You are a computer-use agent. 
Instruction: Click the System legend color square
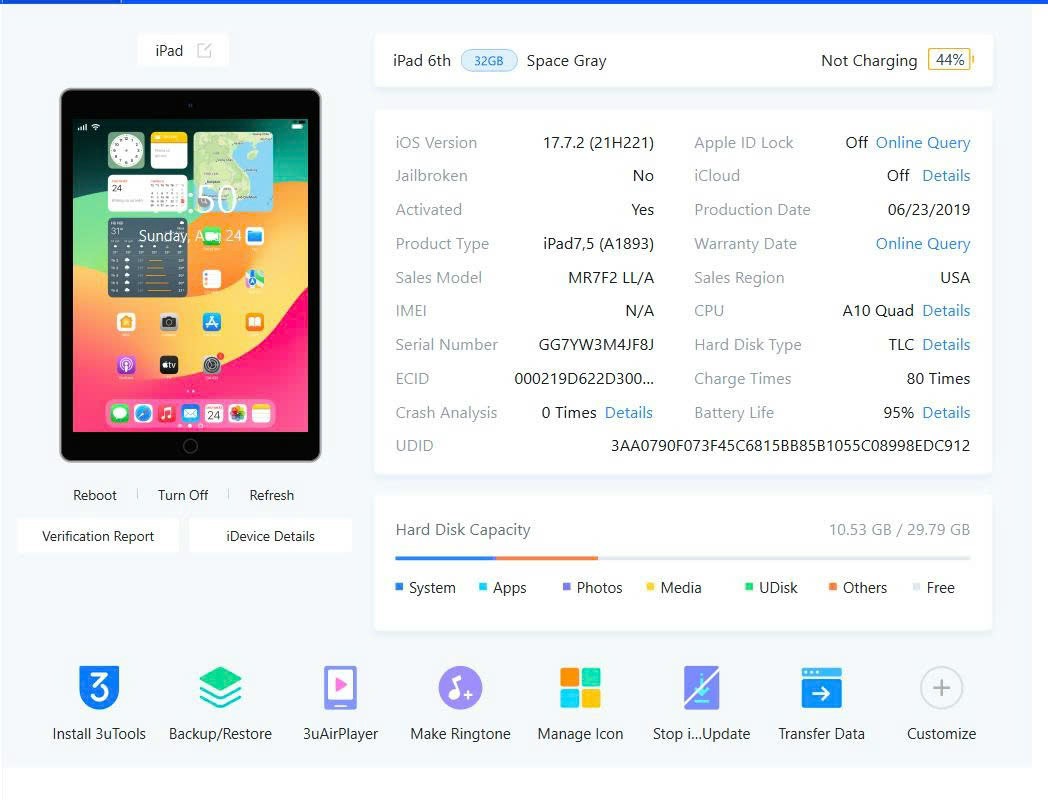[x=399, y=587]
